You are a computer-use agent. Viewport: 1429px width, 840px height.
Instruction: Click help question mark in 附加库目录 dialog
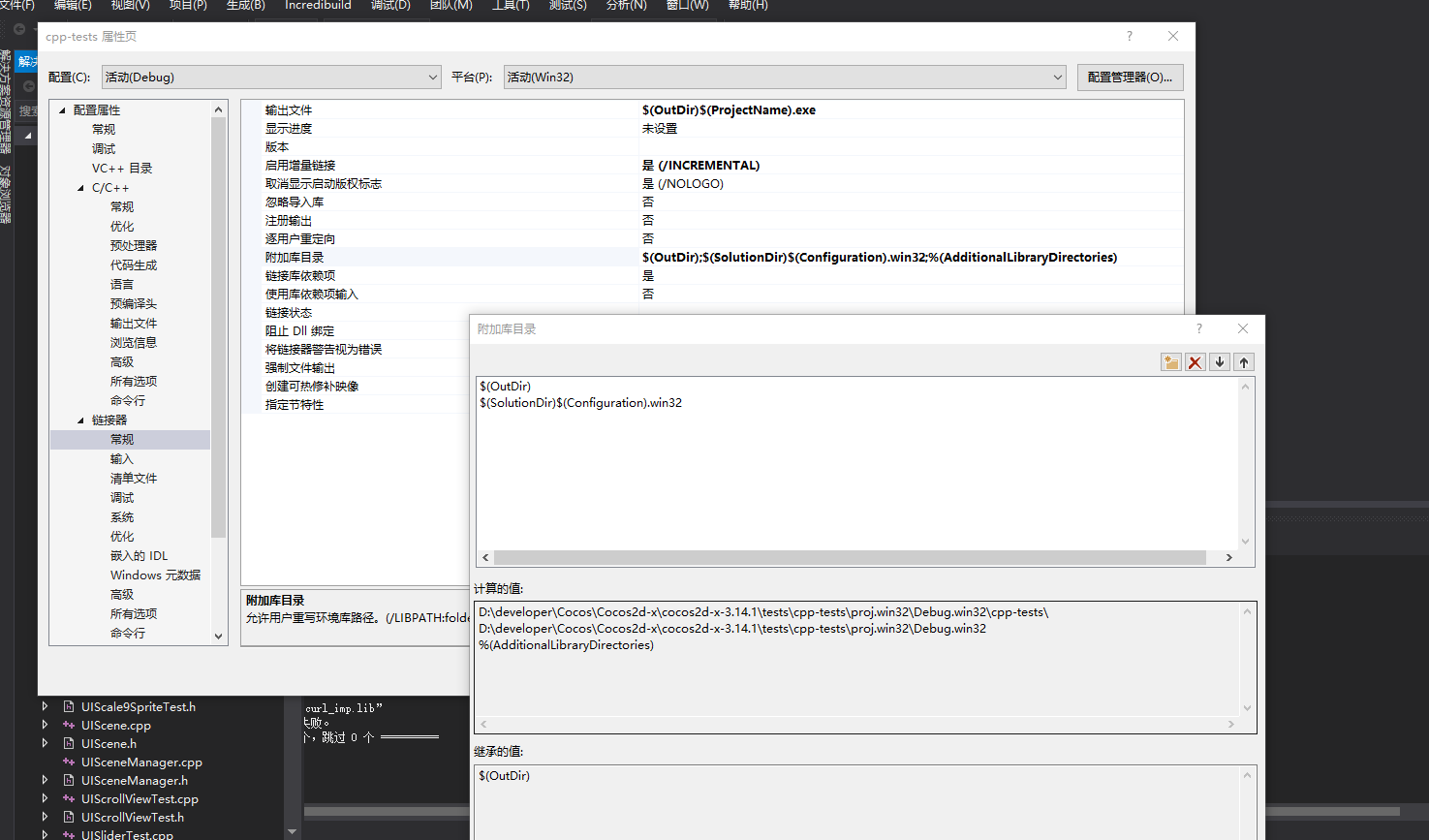click(x=1199, y=328)
